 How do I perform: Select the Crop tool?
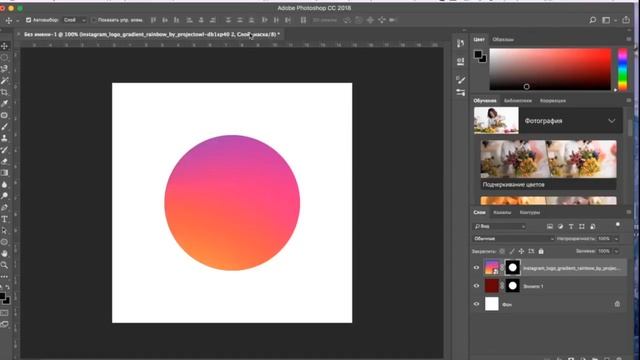[x=4, y=92]
